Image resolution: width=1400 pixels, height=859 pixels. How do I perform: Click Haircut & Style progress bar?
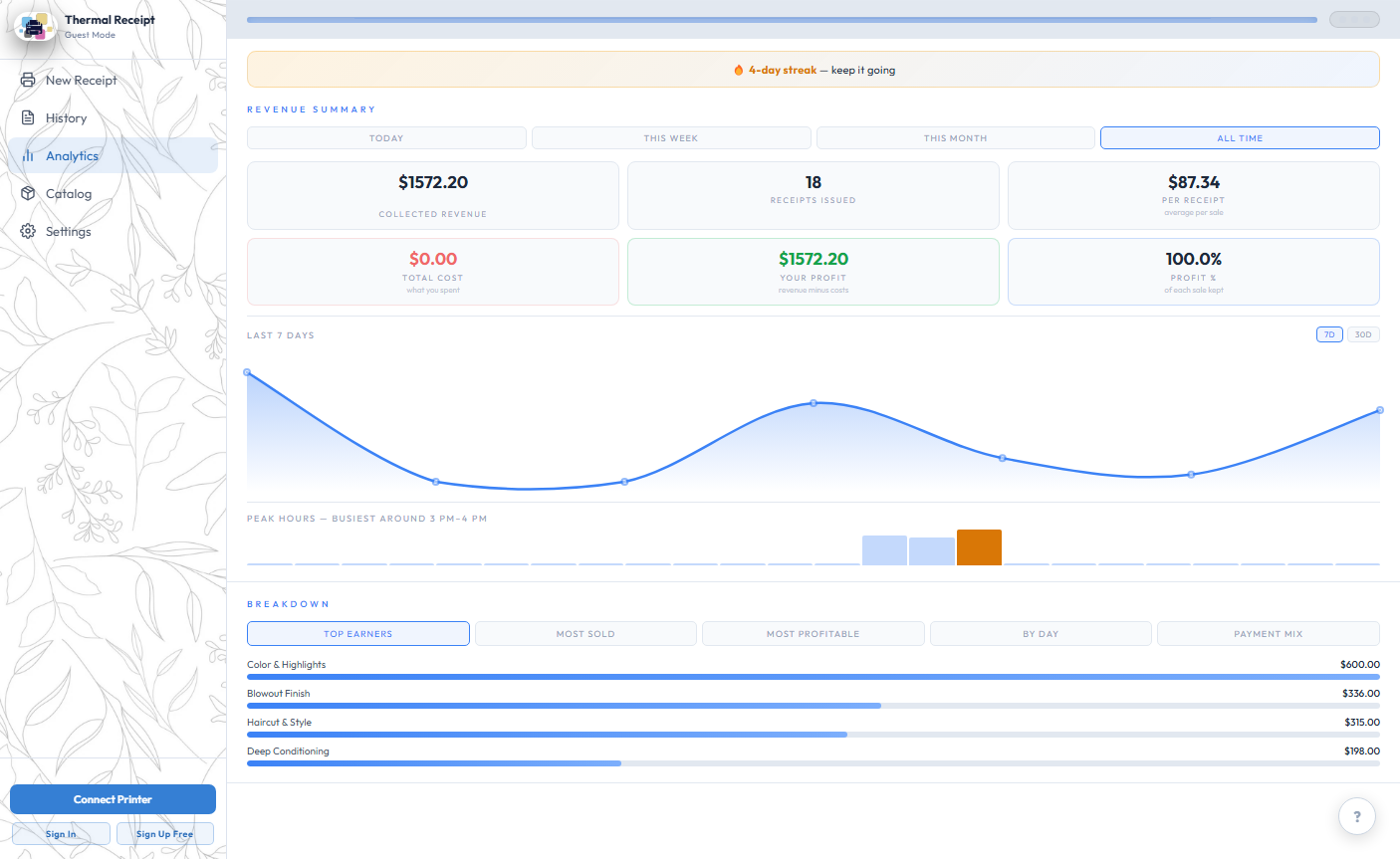pos(814,735)
